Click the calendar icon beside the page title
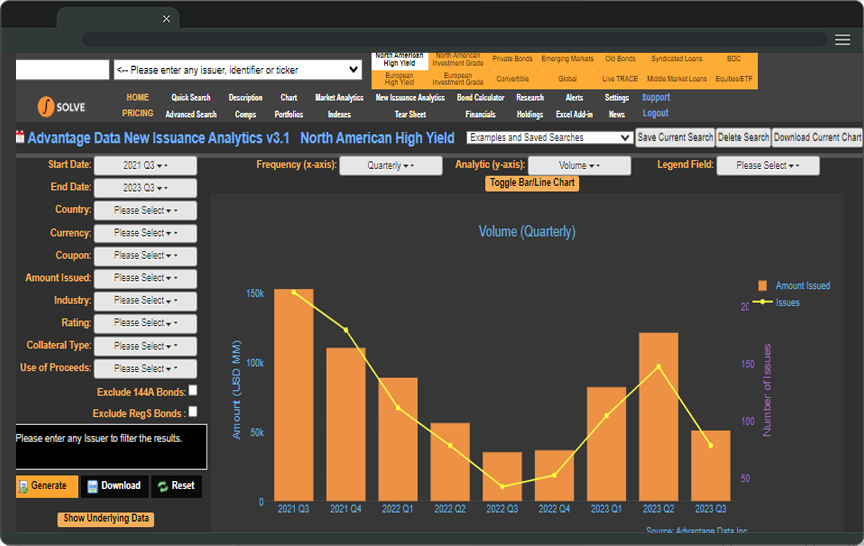The width and height of the screenshot is (864, 546). [20, 138]
